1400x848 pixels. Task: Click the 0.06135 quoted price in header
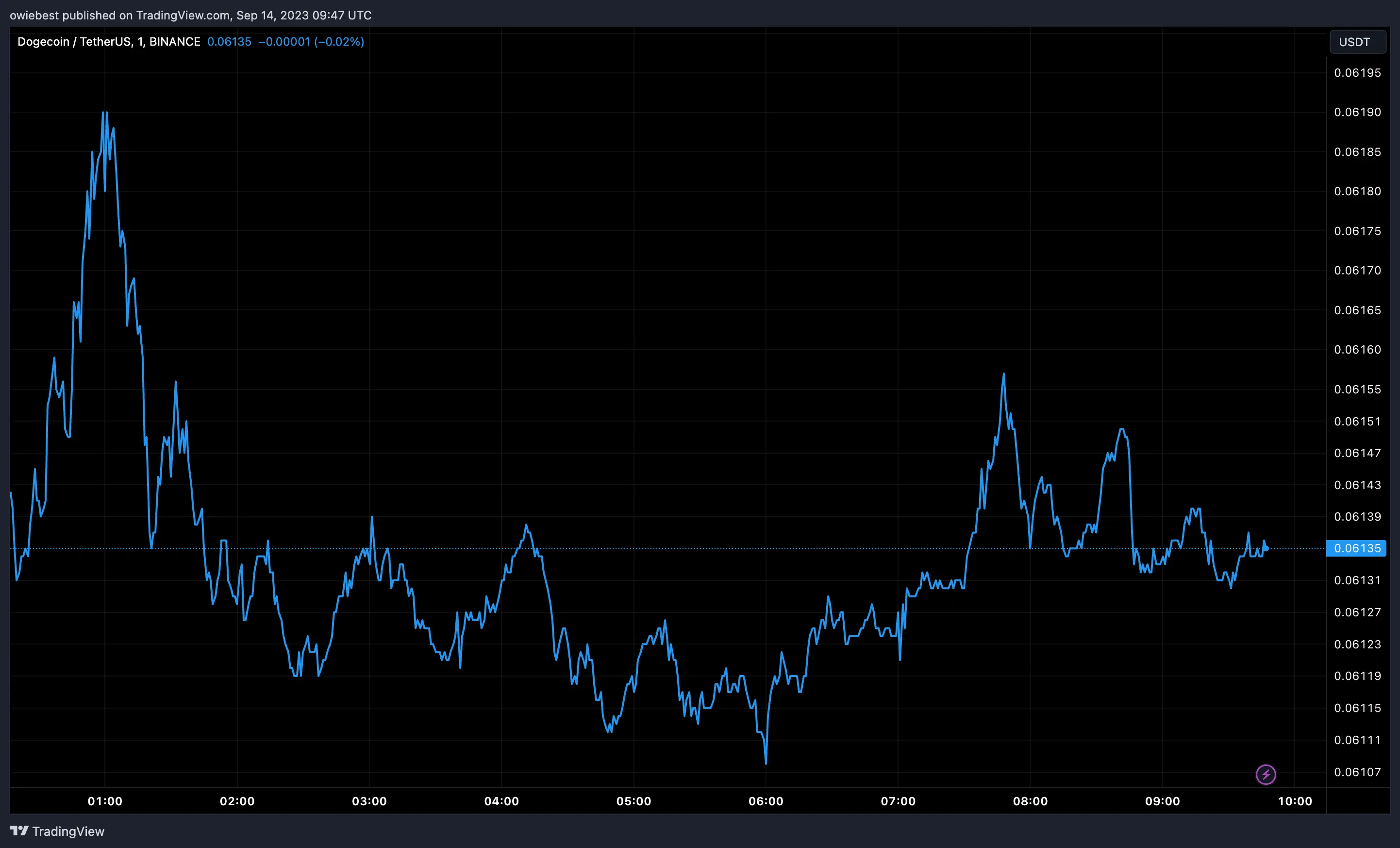(x=229, y=41)
